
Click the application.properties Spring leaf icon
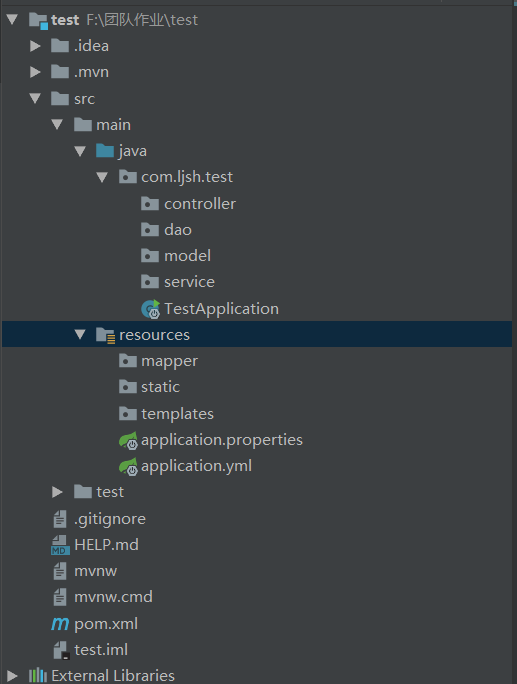128,441
